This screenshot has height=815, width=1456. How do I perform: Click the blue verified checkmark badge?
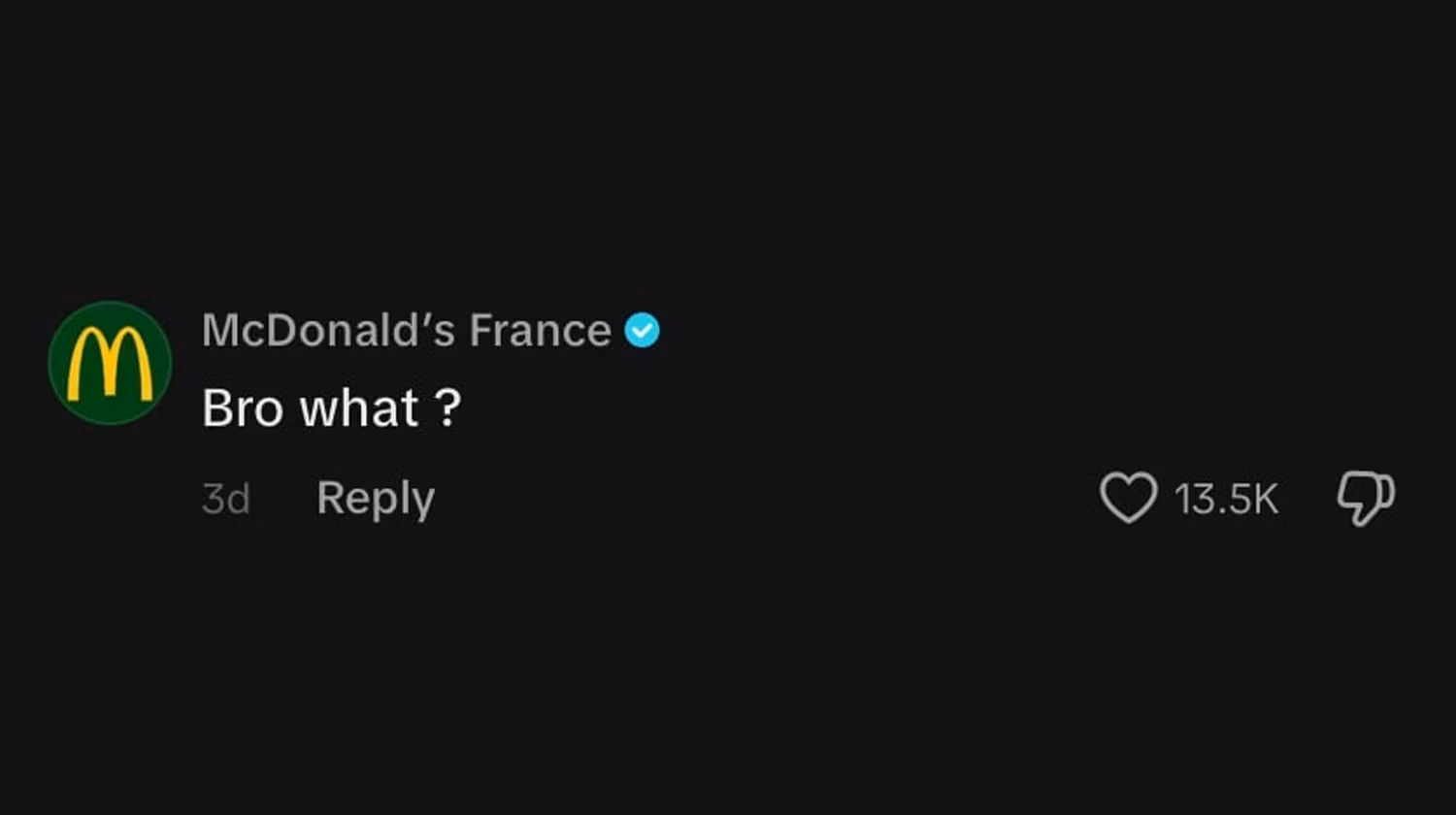(642, 331)
